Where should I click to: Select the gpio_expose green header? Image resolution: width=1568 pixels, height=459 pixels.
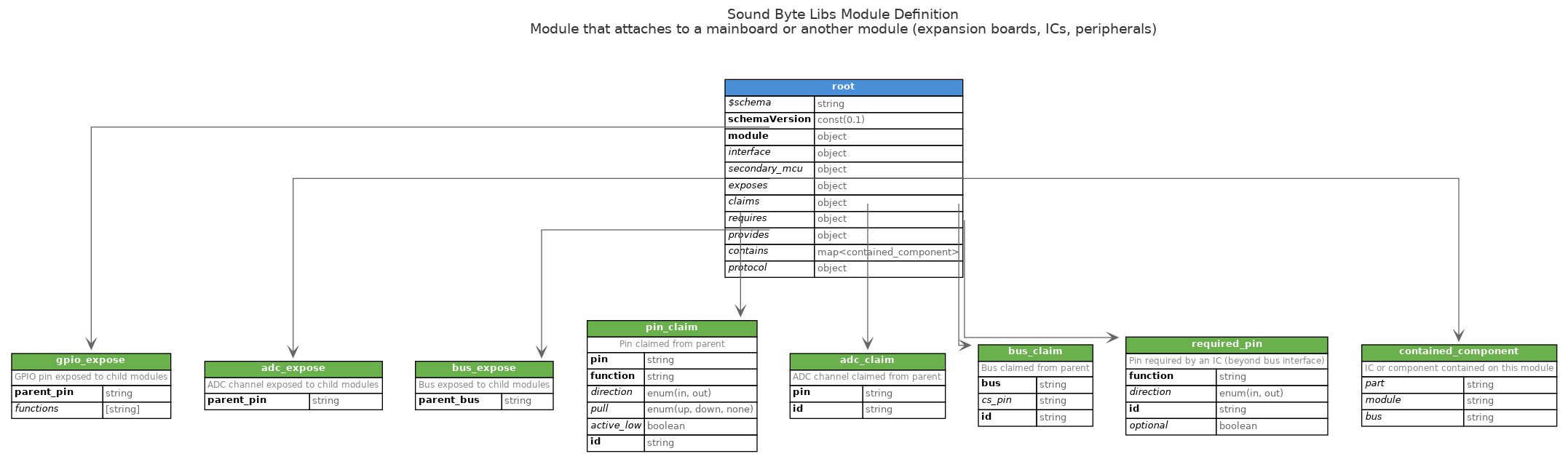(91, 361)
